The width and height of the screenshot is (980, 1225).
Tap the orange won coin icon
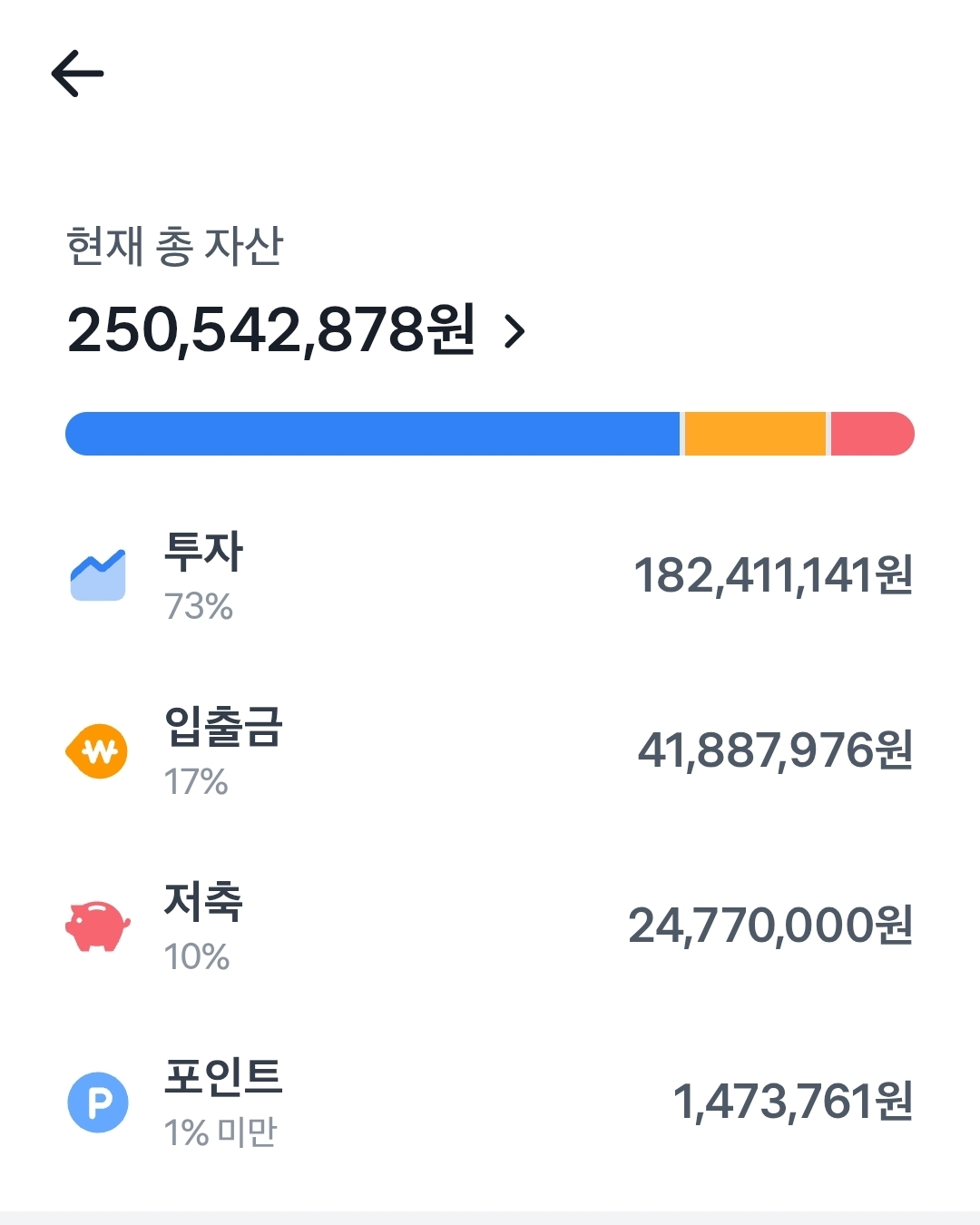(x=97, y=751)
